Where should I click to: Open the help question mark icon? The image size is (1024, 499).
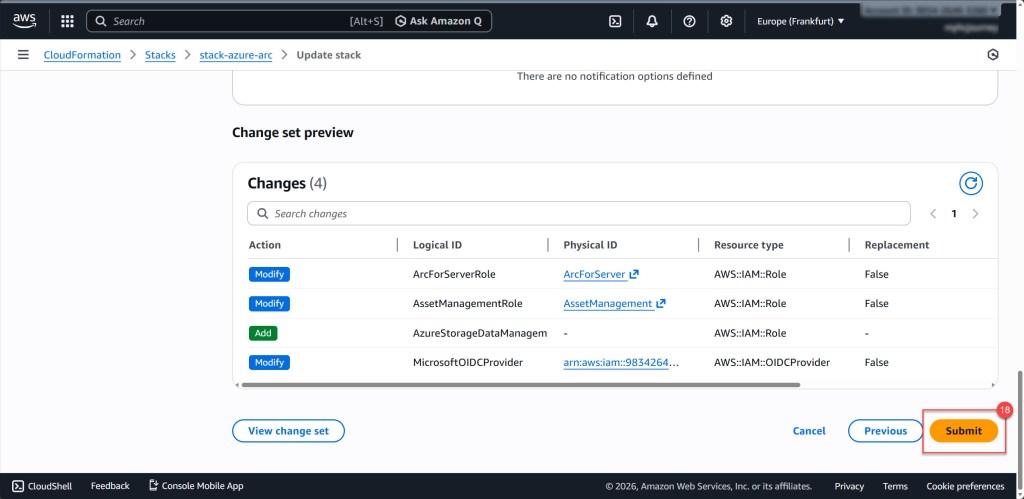click(689, 21)
